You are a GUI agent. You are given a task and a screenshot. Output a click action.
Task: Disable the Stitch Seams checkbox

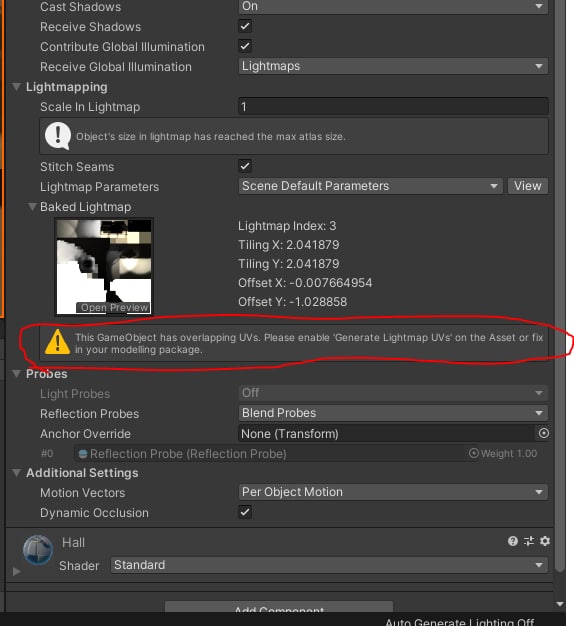(245, 166)
